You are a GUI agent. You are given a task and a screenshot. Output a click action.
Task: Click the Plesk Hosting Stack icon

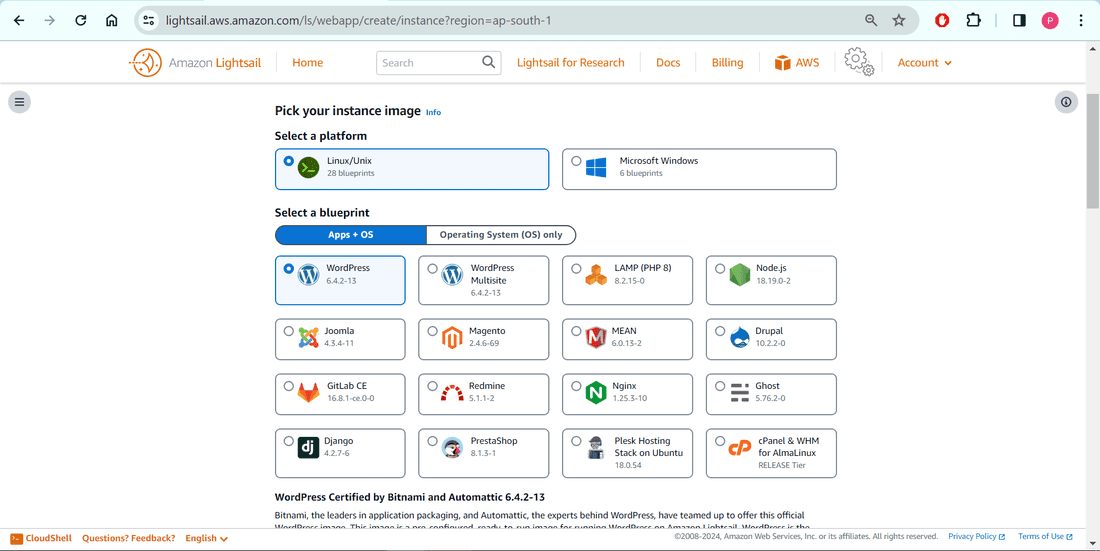click(x=596, y=447)
